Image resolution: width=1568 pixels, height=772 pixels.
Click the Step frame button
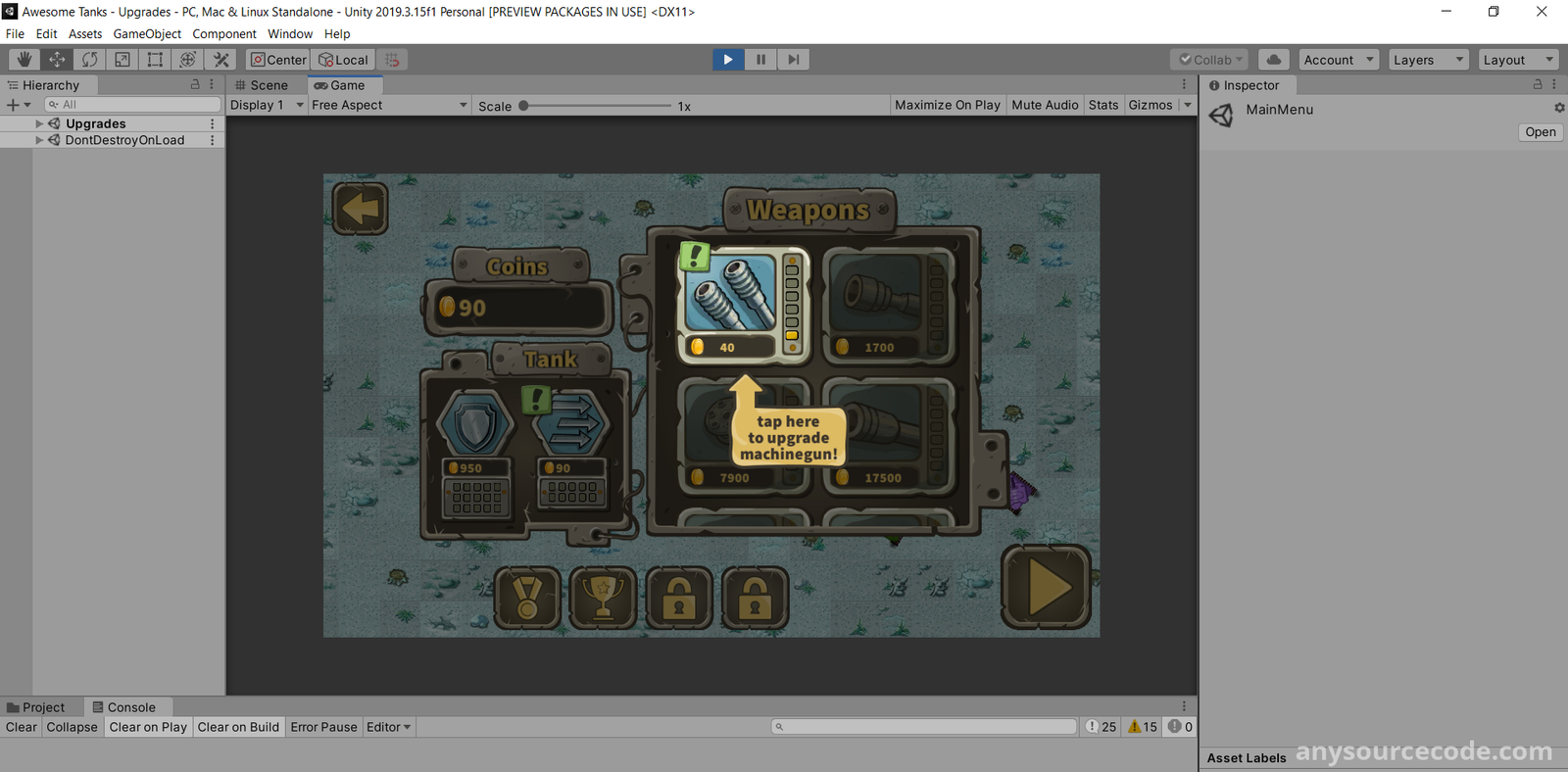(x=793, y=60)
